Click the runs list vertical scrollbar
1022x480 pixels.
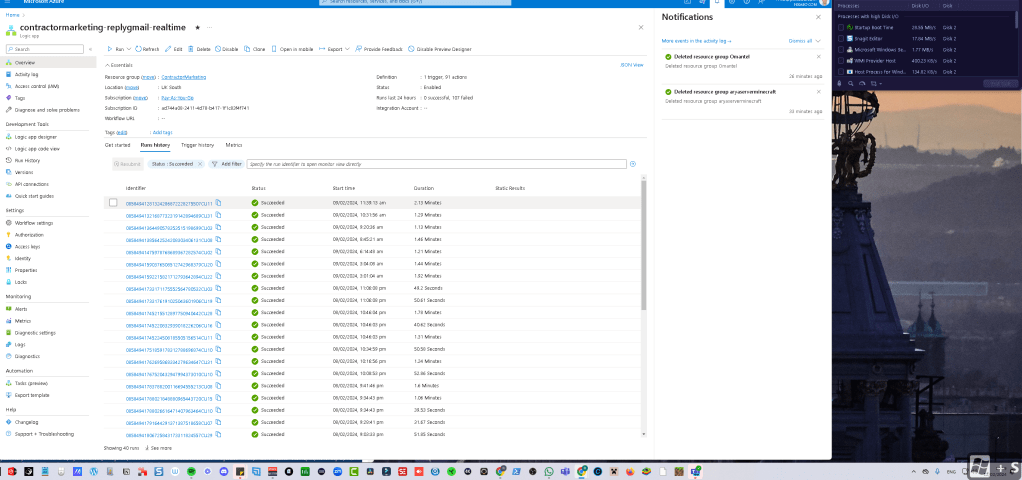644,245
